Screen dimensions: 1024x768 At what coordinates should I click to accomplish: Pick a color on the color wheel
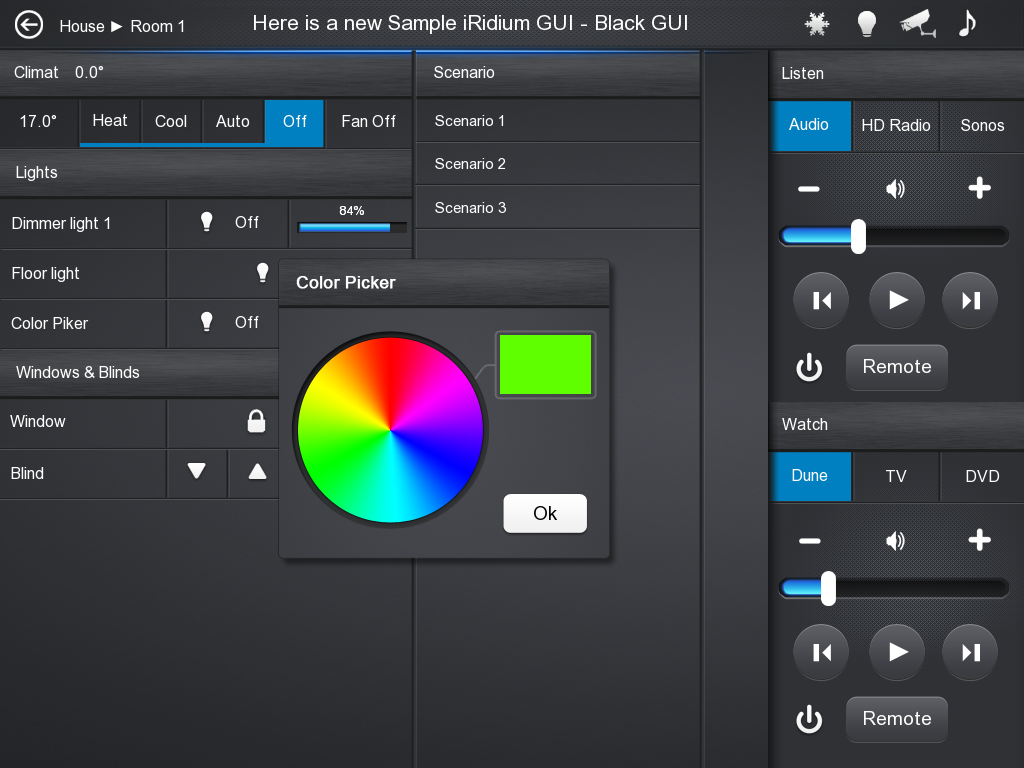click(390, 431)
